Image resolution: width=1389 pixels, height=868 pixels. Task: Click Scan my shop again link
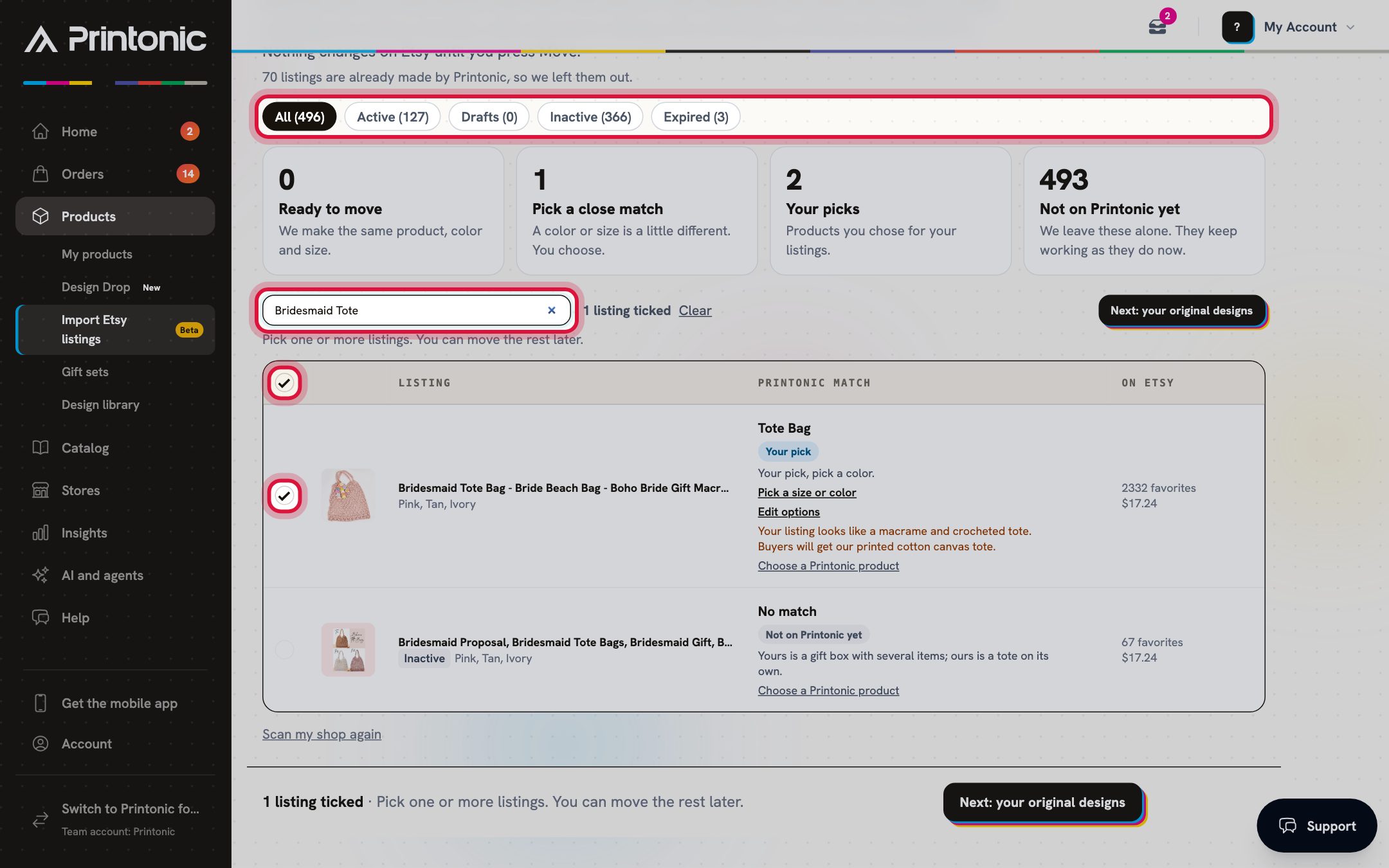point(322,734)
